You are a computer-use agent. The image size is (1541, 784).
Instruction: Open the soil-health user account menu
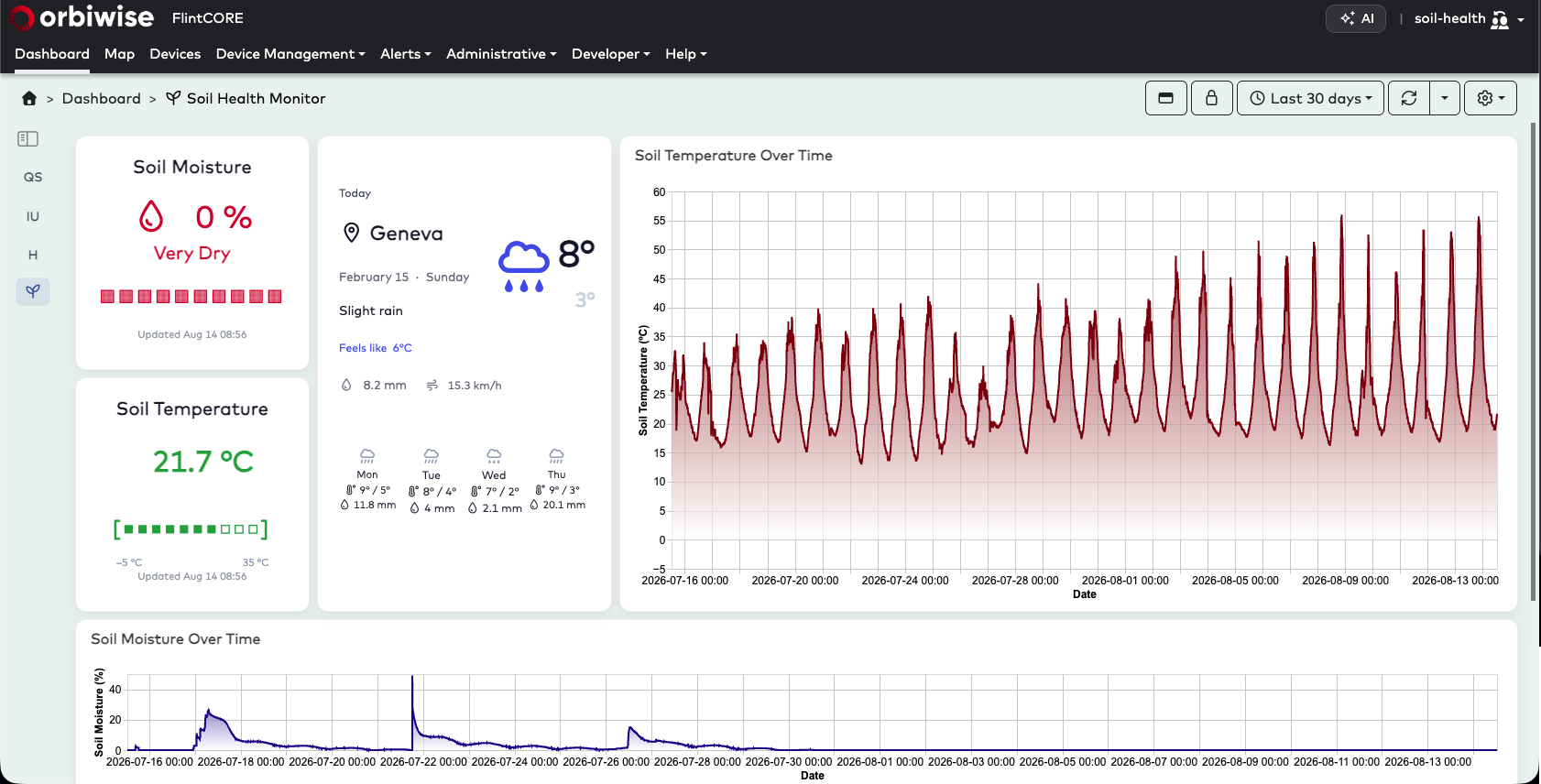point(1469,18)
